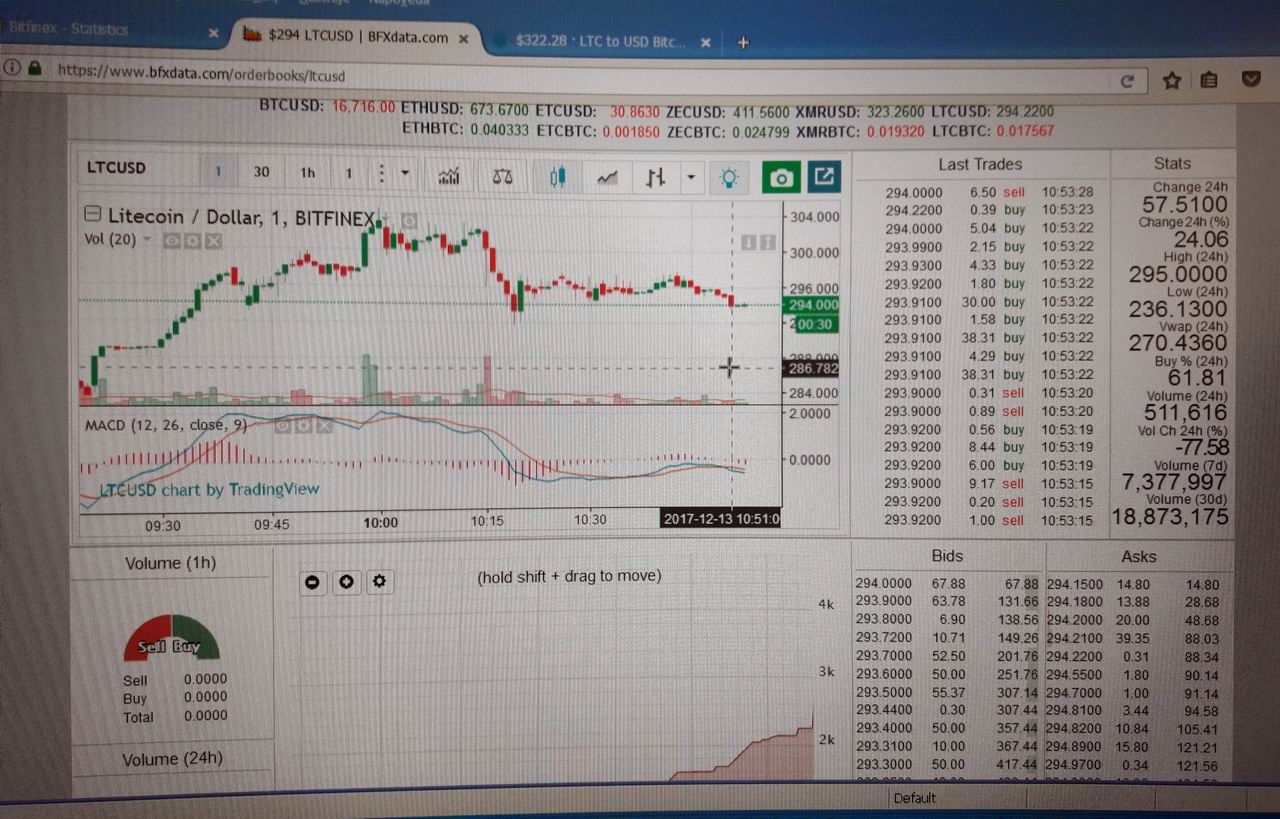The image size is (1280, 819).
Task: Switch to line chart style
Action: (x=607, y=177)
